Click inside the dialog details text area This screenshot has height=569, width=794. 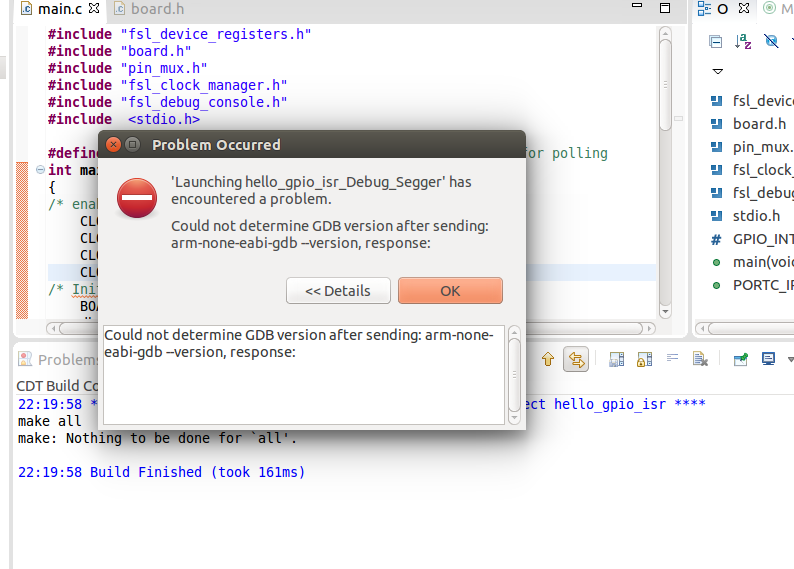(x=304, y=375)
